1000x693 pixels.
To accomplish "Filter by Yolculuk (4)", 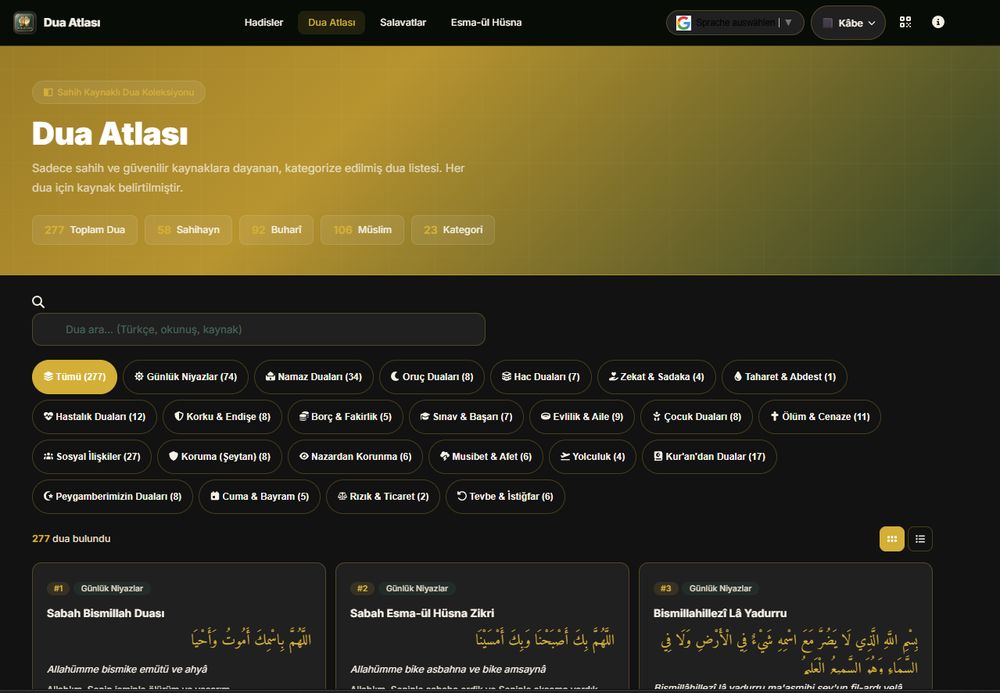I will [x=592, y=456].
